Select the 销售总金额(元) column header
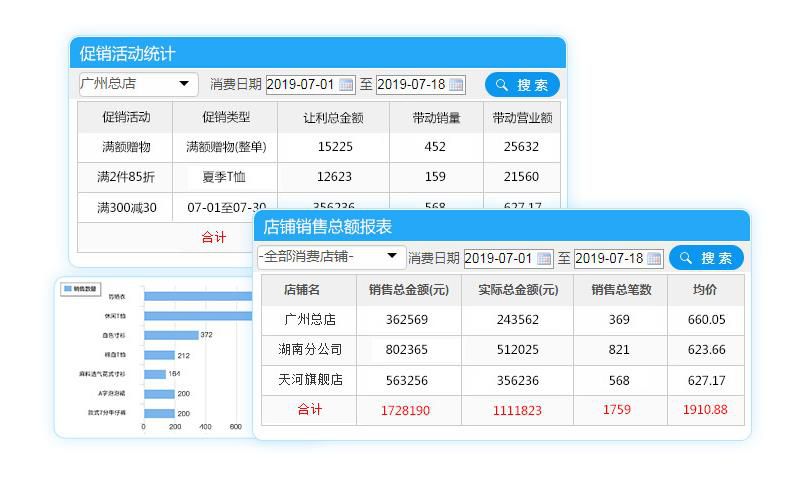 [x=408, y=290]
